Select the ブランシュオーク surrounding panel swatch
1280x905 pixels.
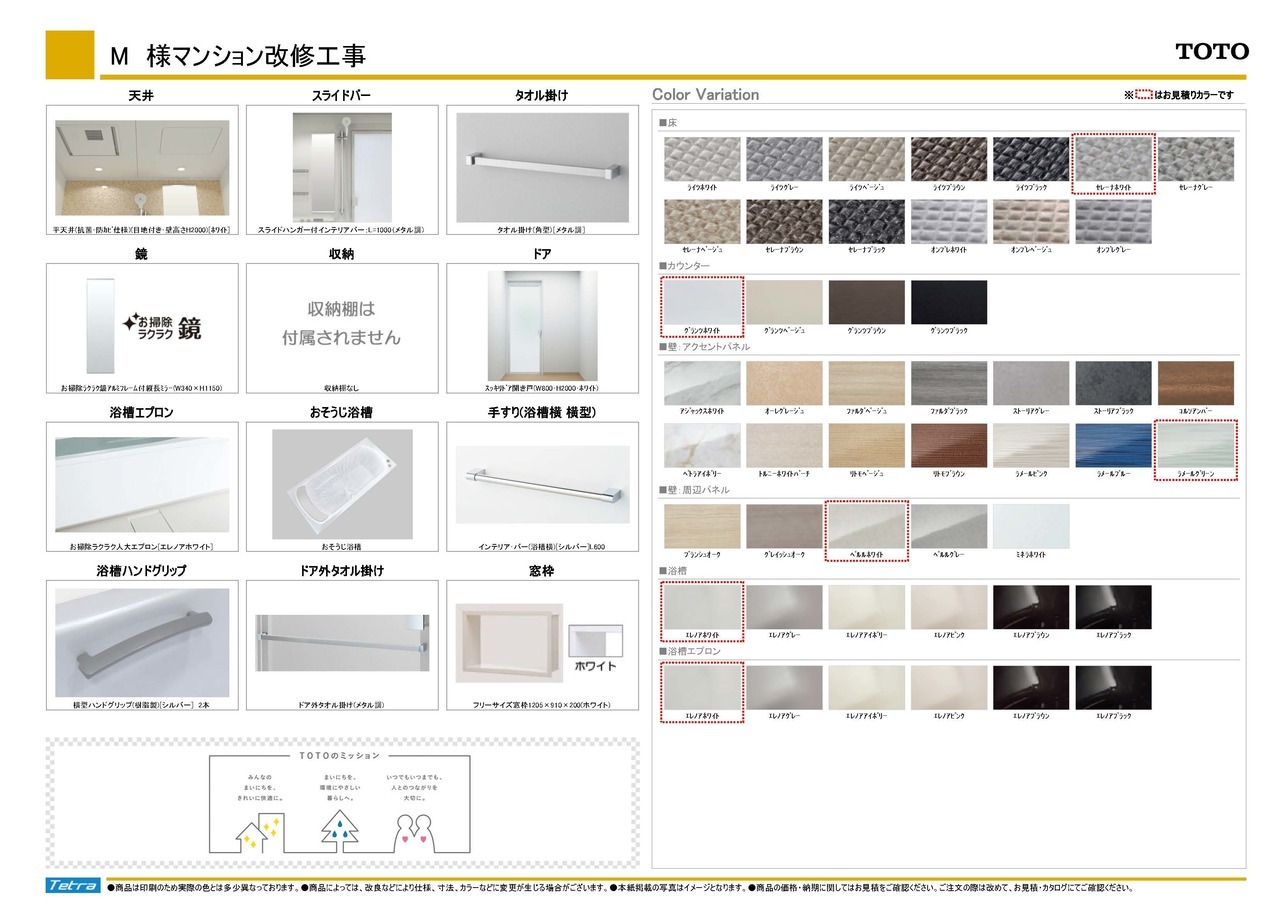coord(702,526)
